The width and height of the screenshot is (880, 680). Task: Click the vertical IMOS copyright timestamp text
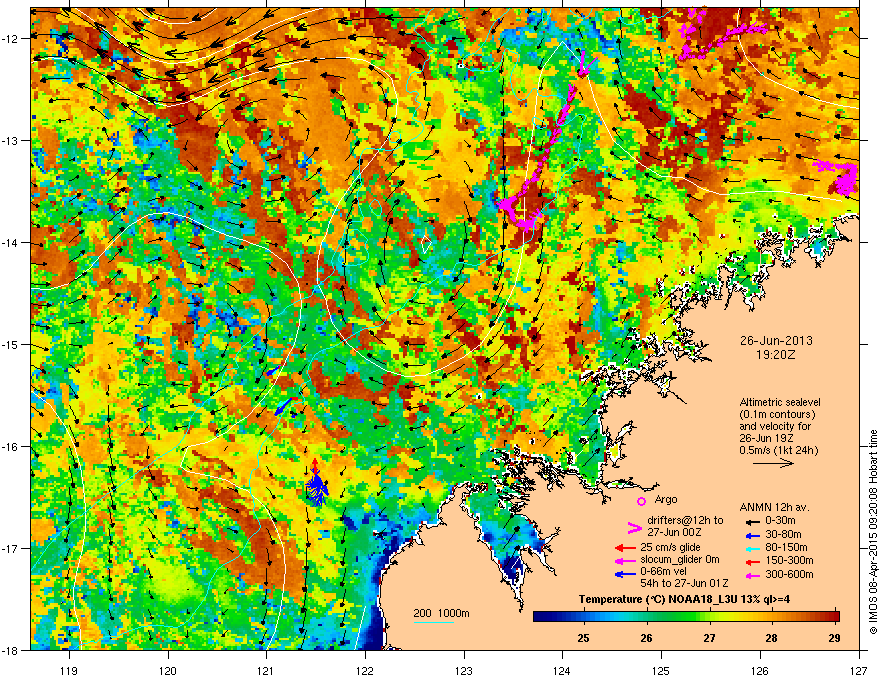coord(873,532)
